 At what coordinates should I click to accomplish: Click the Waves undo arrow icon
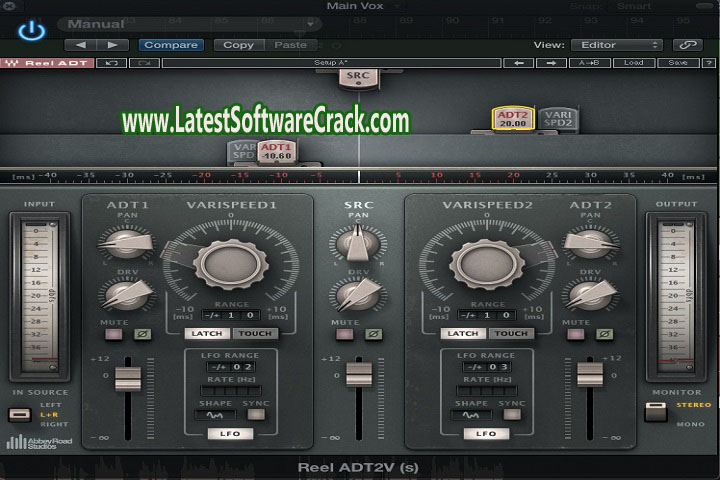coord(111,63)
